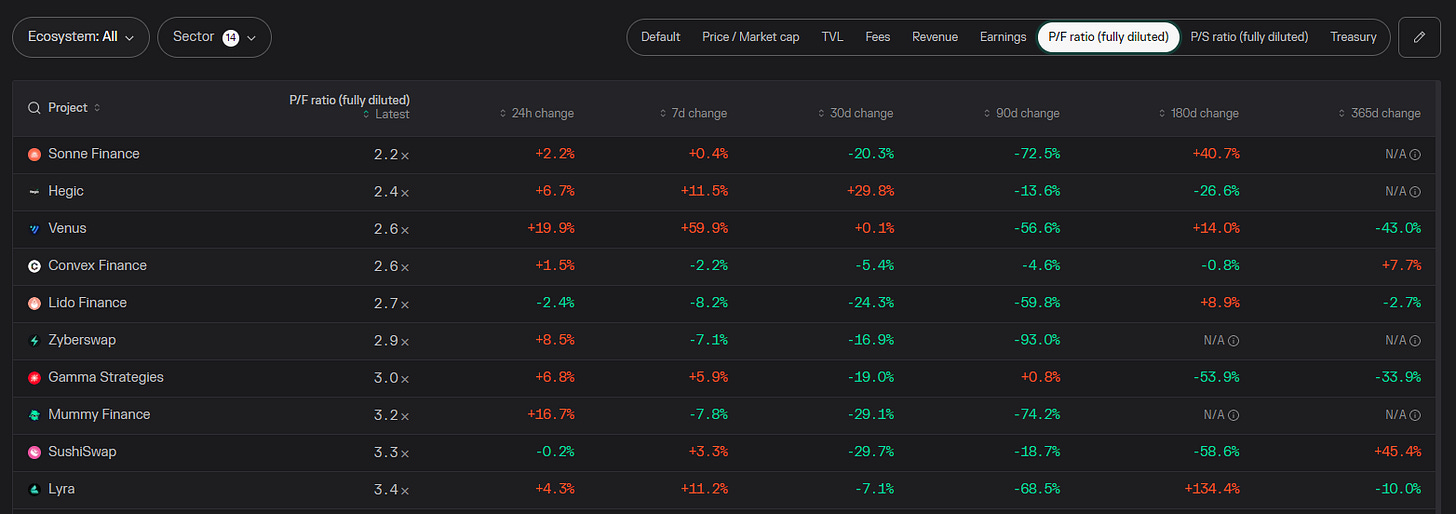Click the Hegic project logo
The width and height of the screenshot is (1456, 514).
point(34,191)
